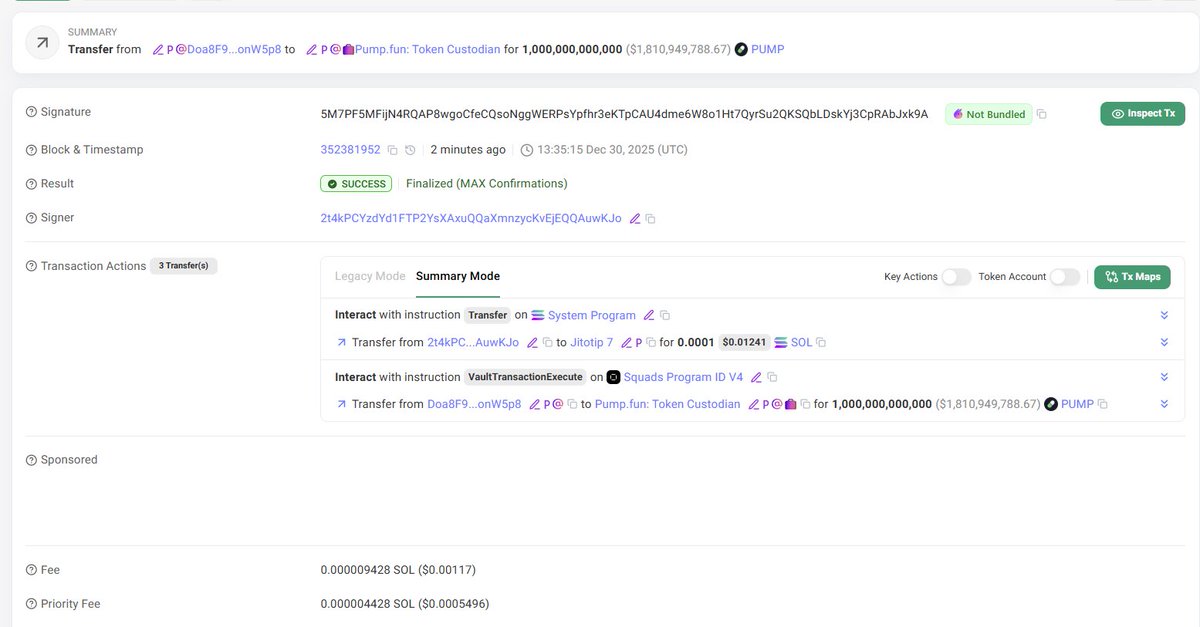Copy the SOL token address
Image resolution: width=1200 pixels, height=627 pixels.
(821, 342)
